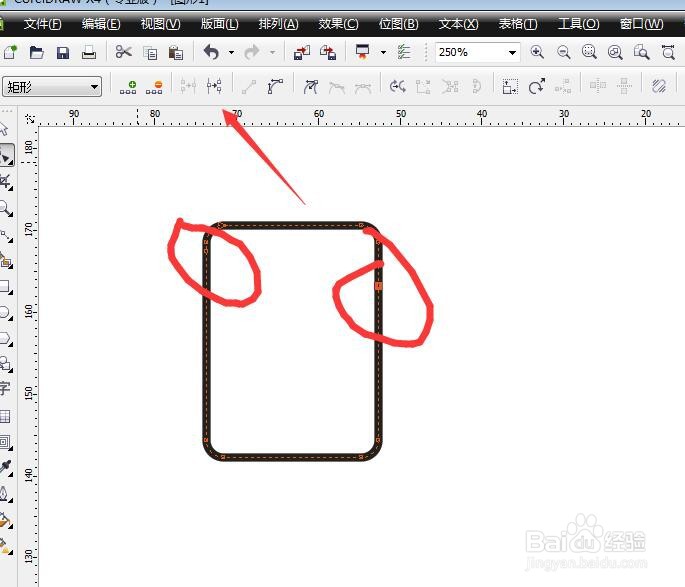Screen dimensions: 685x587
Task: Click Extract Subpath icon
Action: [450, 86]
